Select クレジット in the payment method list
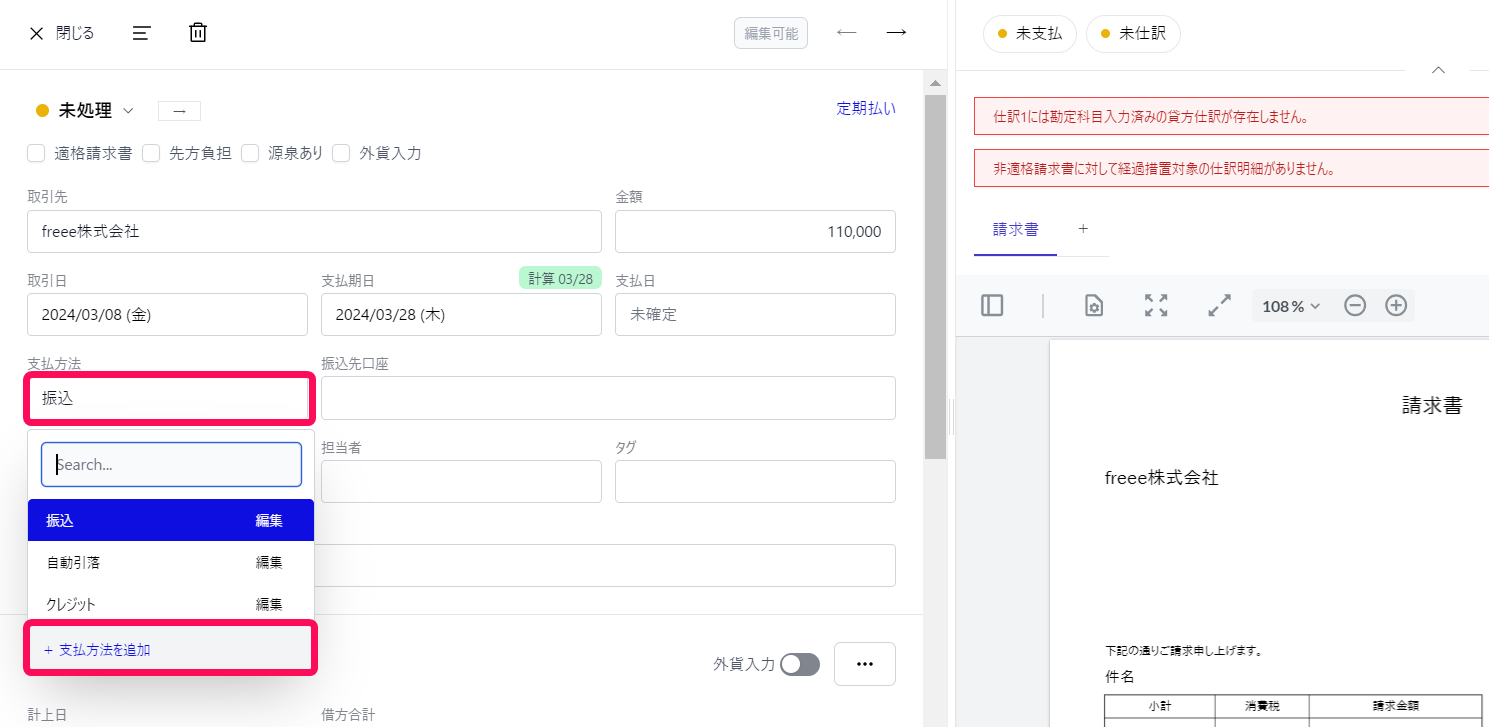Image resolution: width=1489 pixels, height=727 pixels. point(171,604)
